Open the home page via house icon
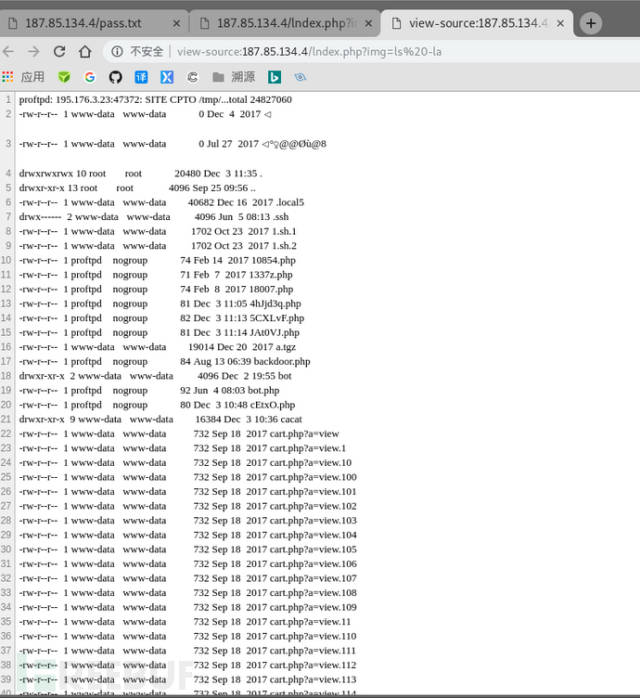The width and height of the screenshot is (640, 698). coord(85,52)
